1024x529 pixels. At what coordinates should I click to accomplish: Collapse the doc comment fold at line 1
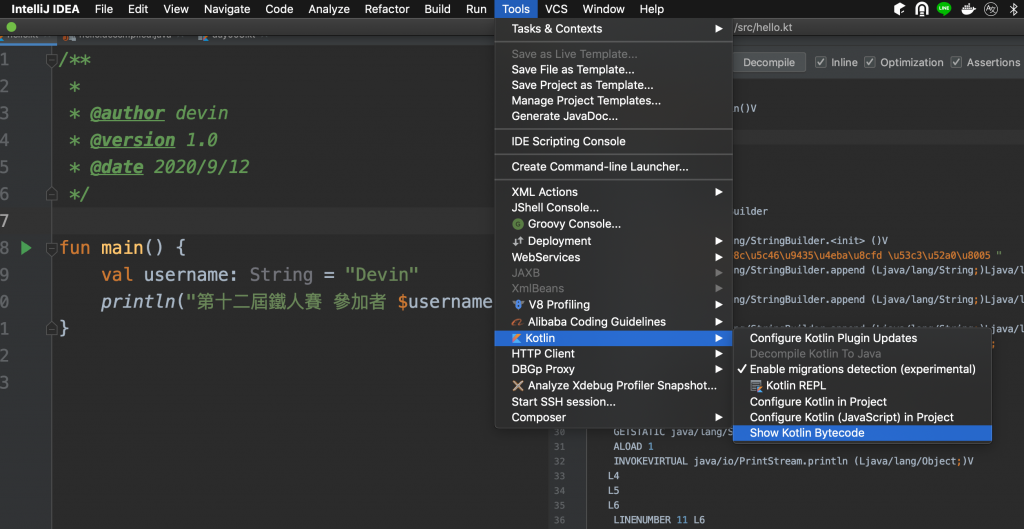(52, 60)
